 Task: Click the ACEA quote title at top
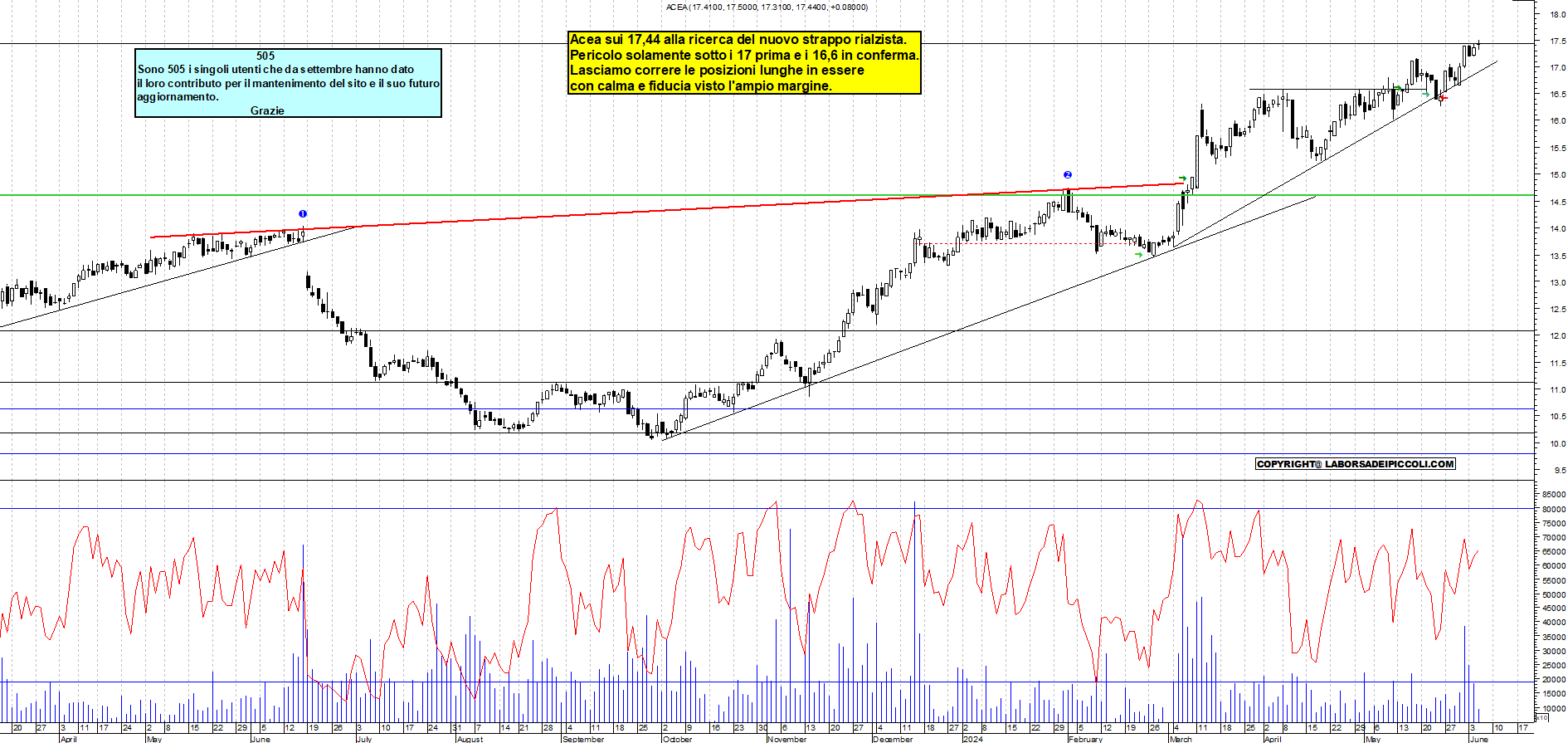[x=767, y=7]
